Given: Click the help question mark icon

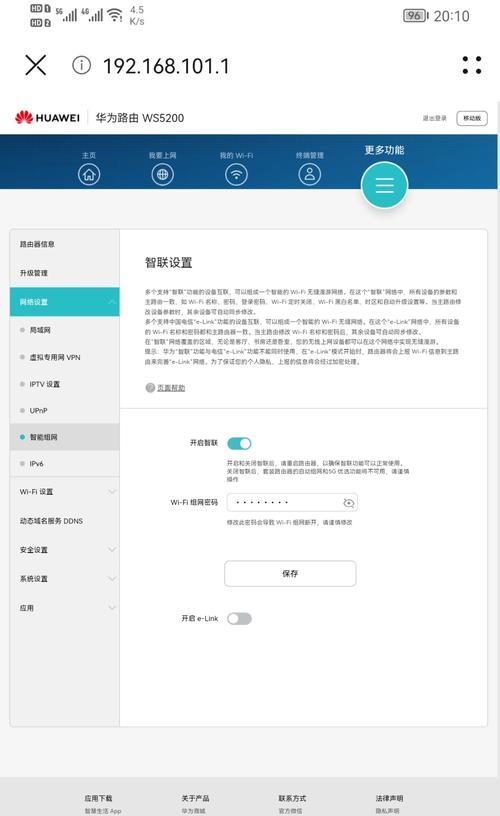Looking at the screenshot, I should point(150,388).
